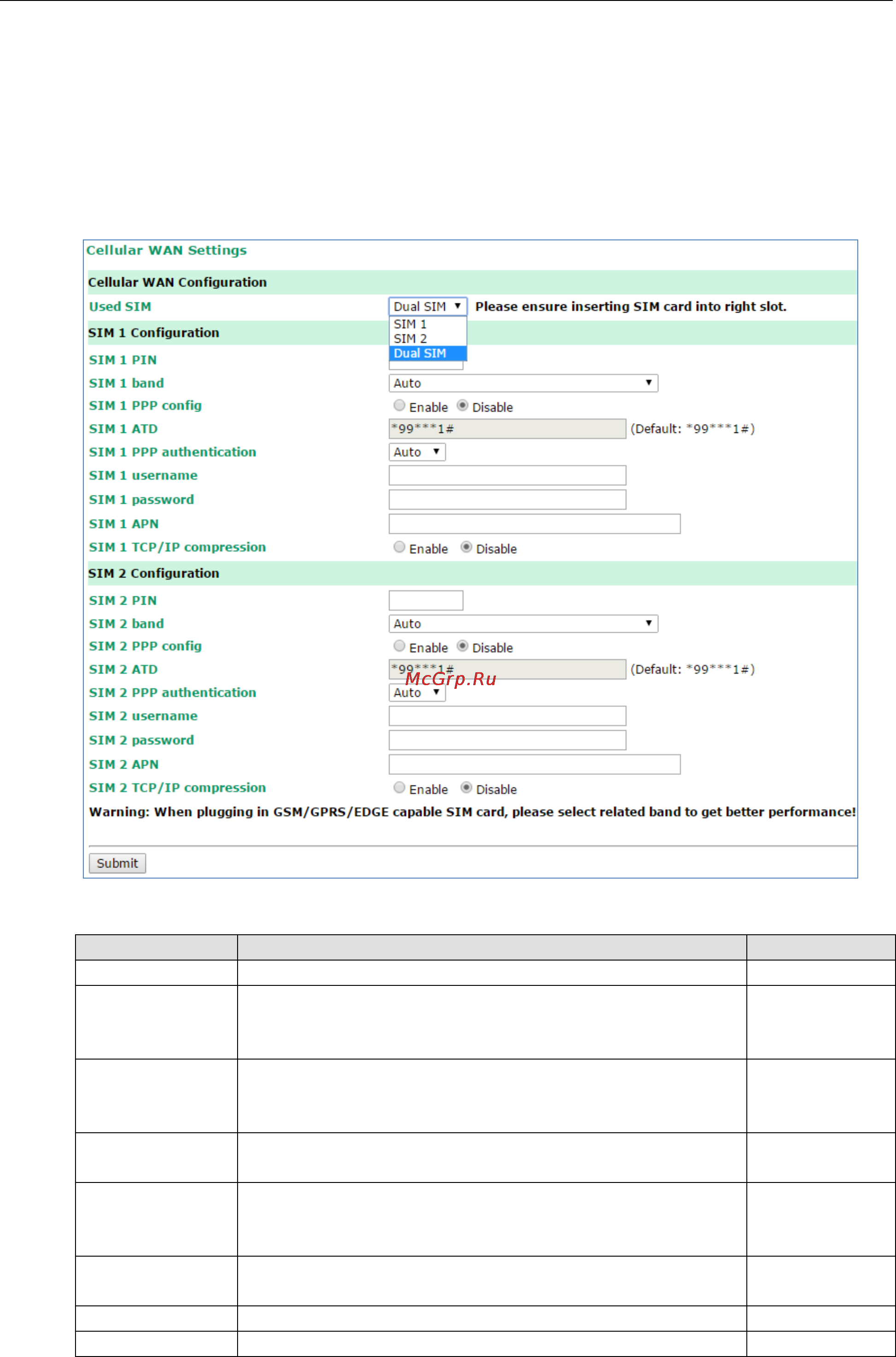Focus the SIM 2 username field
Image resolution: width=896 pixels, height=1357 pixels.
507,716
